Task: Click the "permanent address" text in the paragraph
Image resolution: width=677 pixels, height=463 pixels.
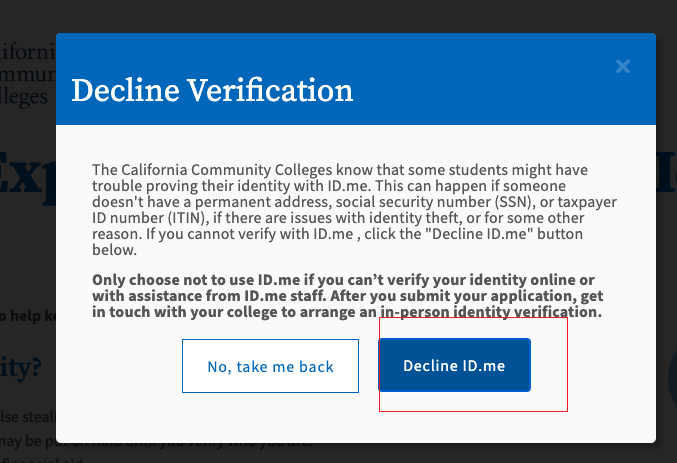Action: coord(254,201)
